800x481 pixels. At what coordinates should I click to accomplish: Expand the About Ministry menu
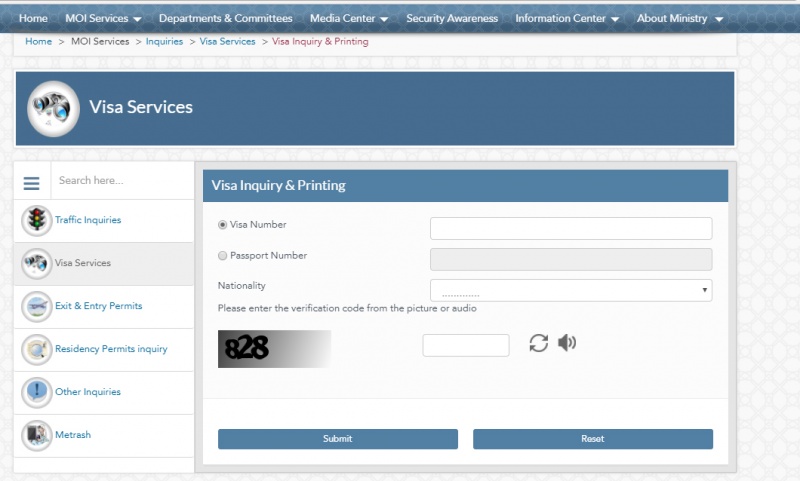pos(680,18)
